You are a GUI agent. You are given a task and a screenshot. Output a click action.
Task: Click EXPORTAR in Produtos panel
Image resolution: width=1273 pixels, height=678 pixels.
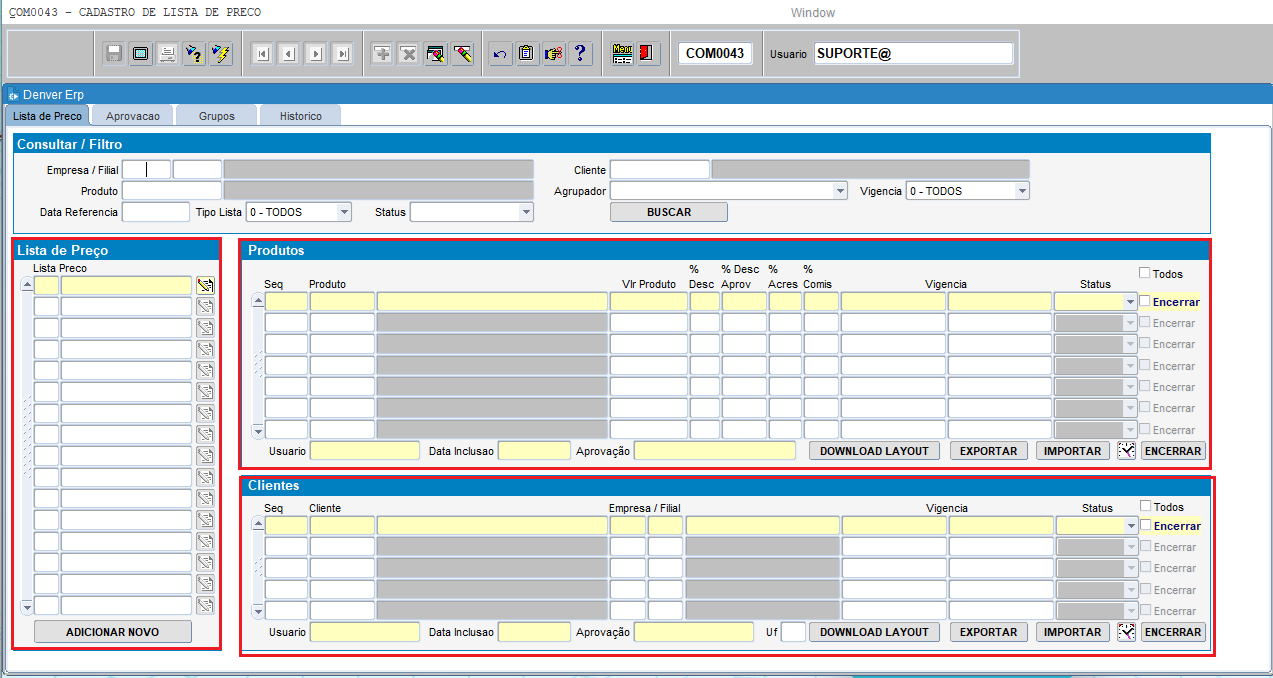(x=989, y=451)
